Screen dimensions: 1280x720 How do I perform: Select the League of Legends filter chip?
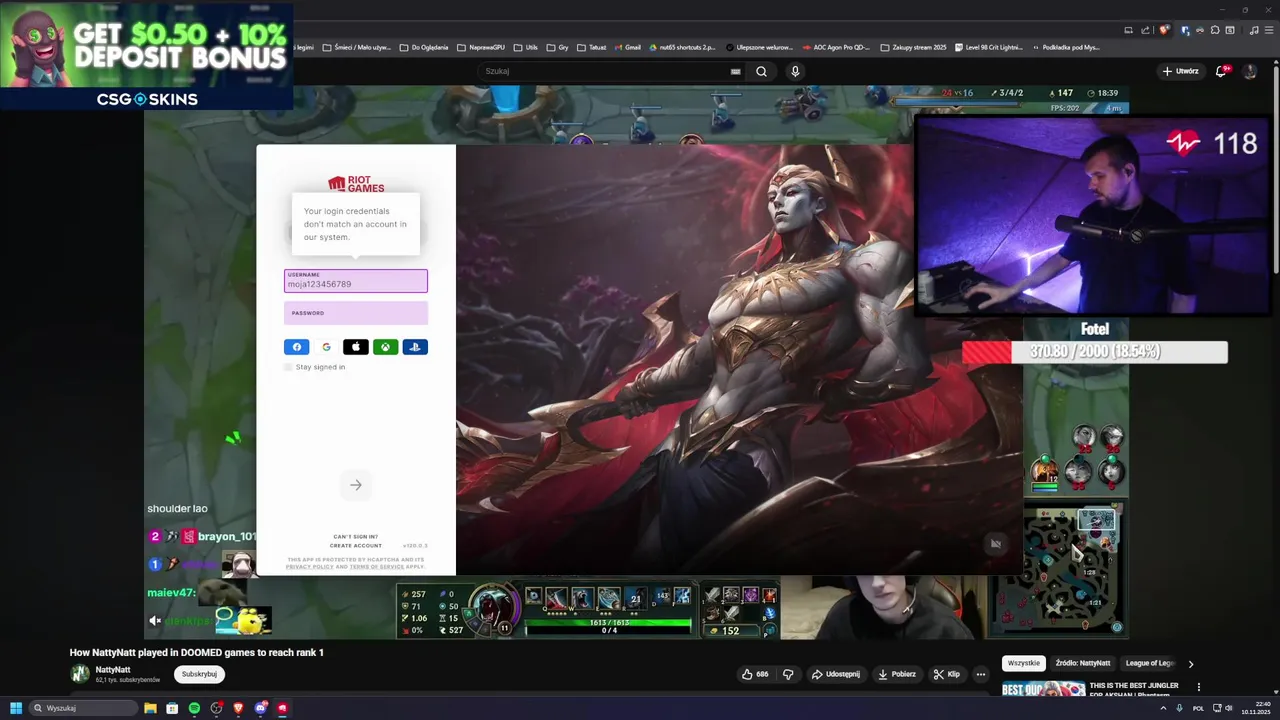pyautogui.click(x=1150, y=663)
